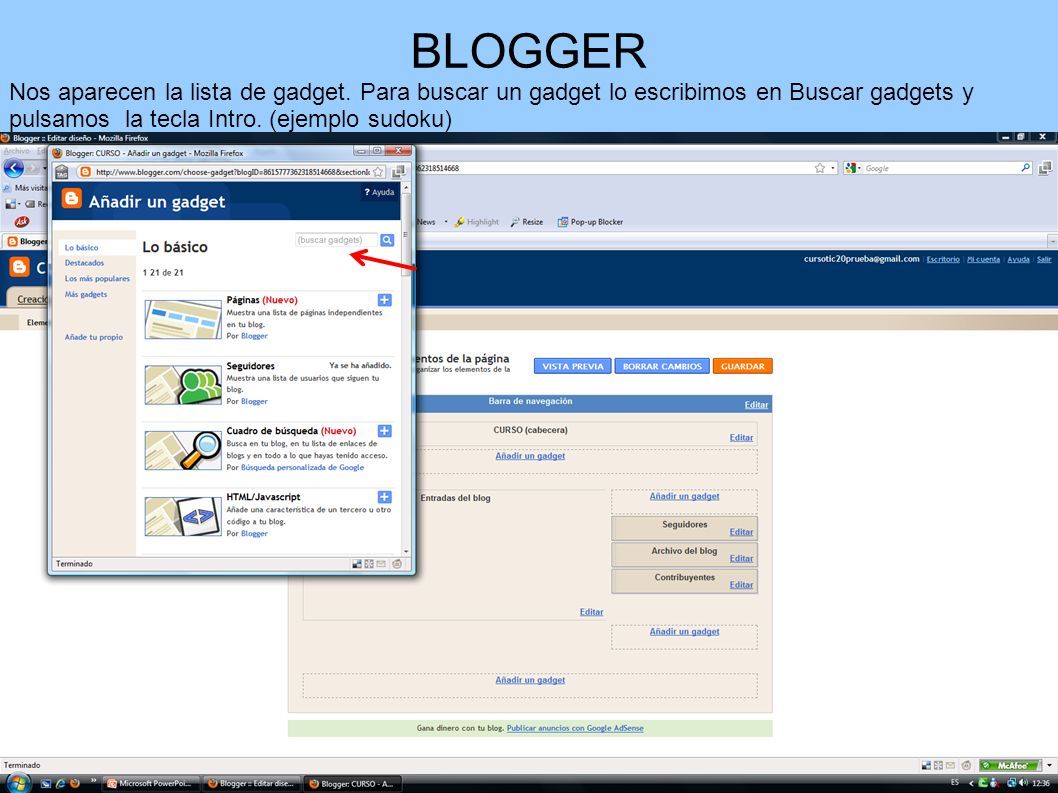Click the News toolbar item
This screenshot has width=1058, height=793.
coord(426,222)
